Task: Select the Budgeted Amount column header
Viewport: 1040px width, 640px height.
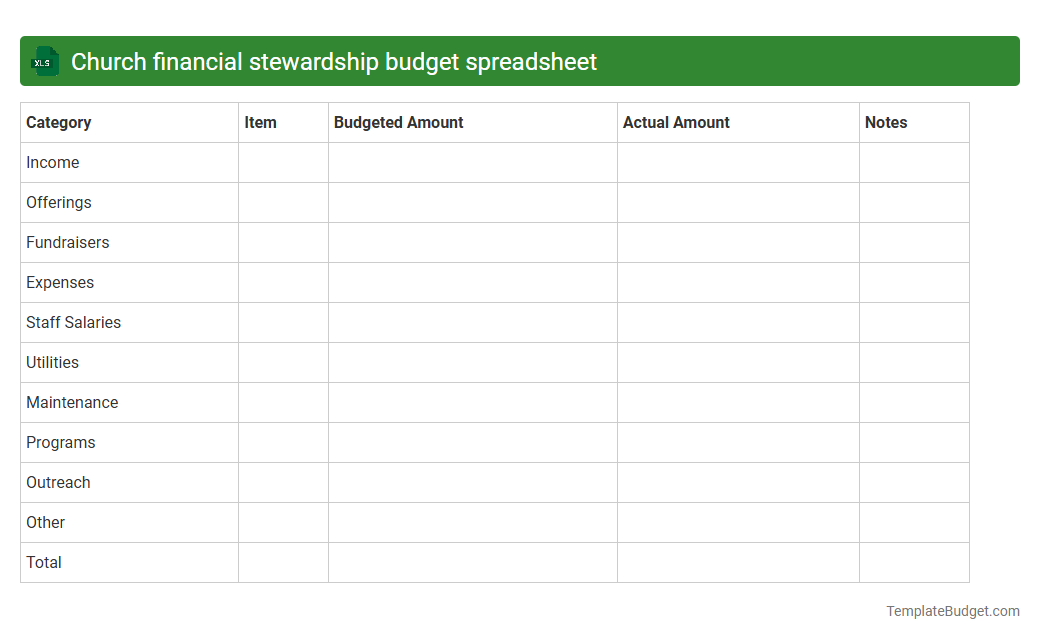Action: coord(398,122)
